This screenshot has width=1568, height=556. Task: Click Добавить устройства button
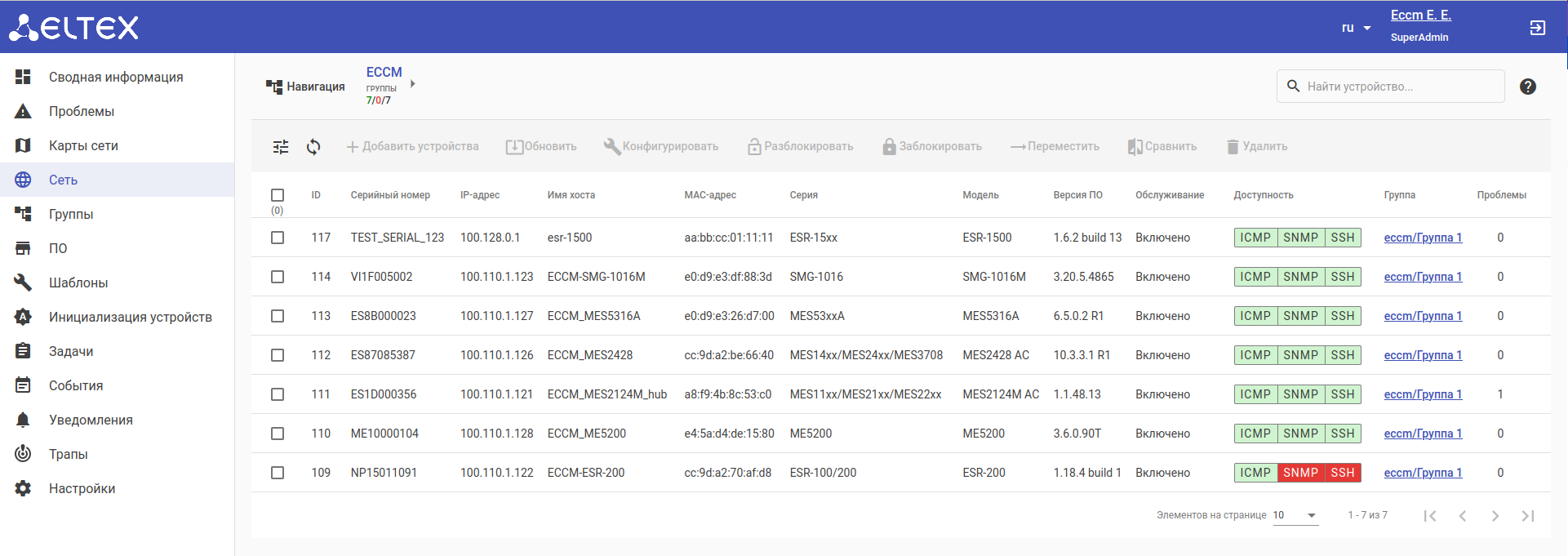(412, 147)
